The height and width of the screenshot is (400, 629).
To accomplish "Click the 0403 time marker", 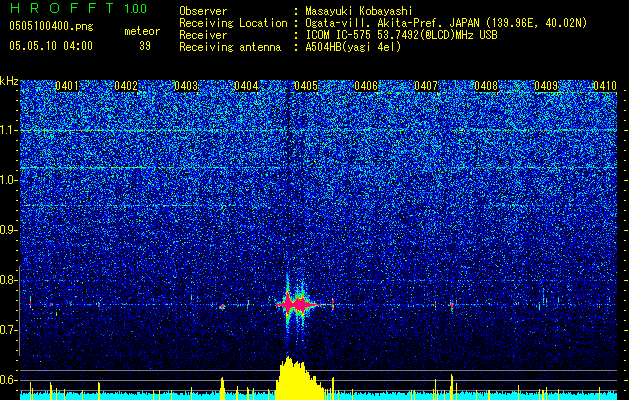I will click(186, 86).
